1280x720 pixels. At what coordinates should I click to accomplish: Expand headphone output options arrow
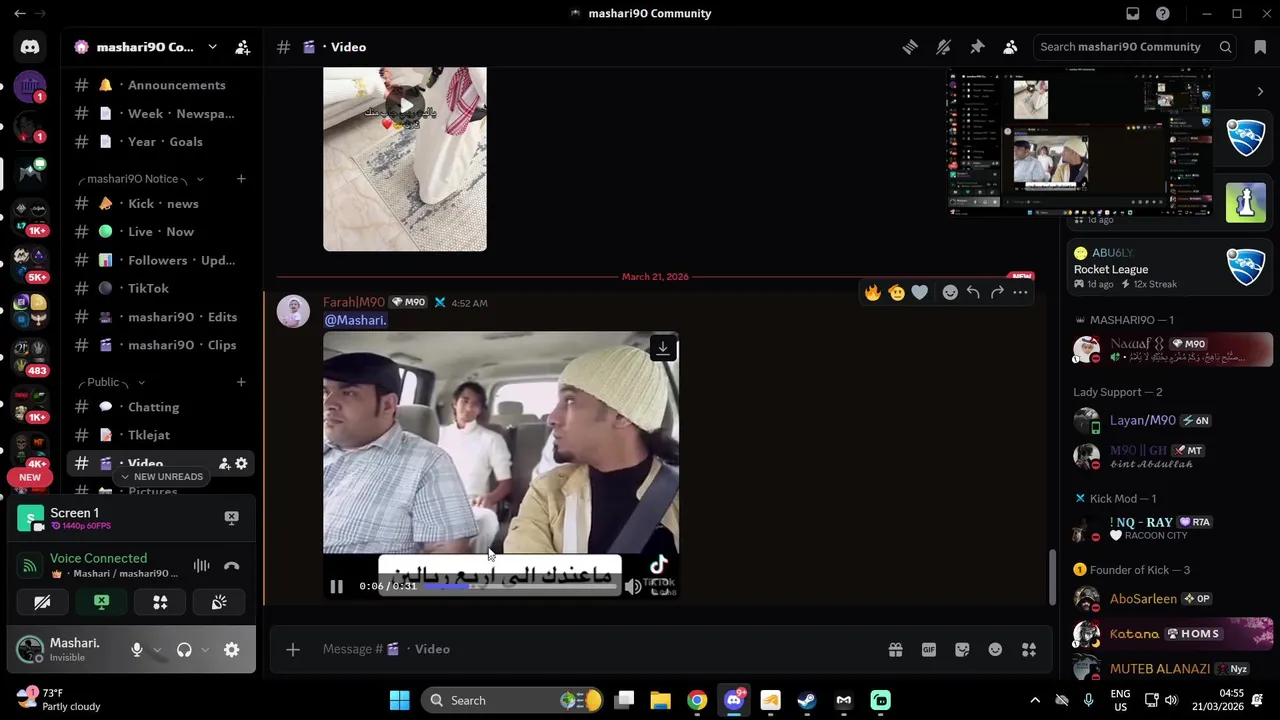(x=205, y=650)
